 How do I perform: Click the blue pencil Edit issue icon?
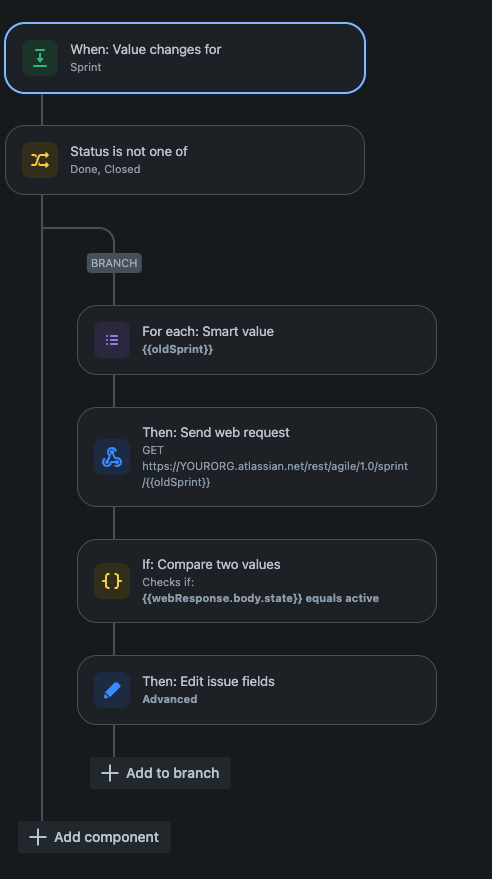(x=112, y=690)
